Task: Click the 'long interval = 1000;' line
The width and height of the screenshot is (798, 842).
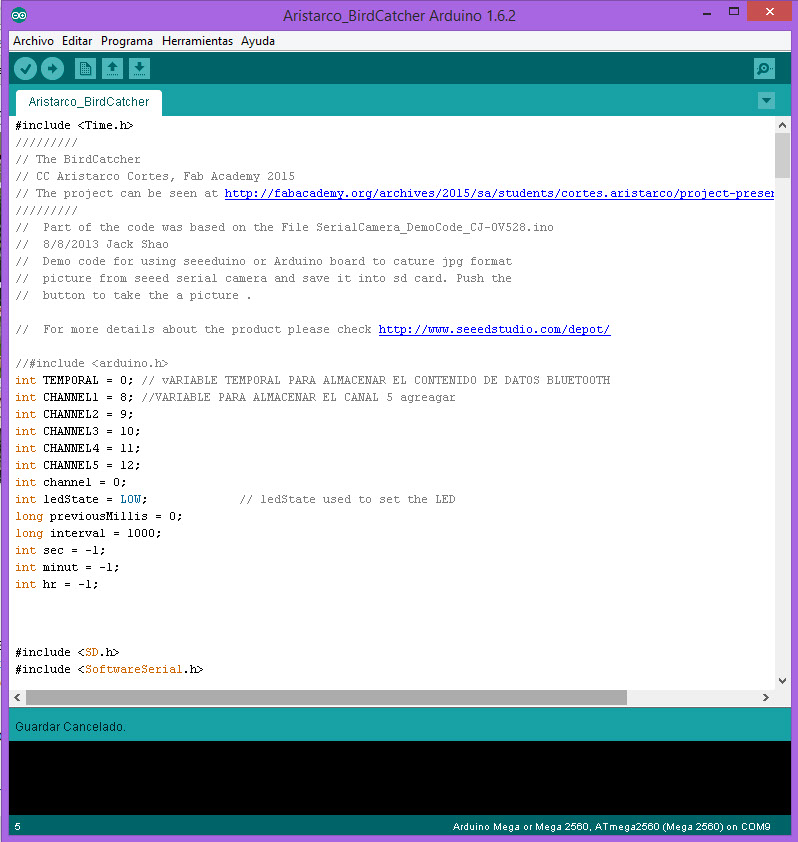Action: (88, 533)
